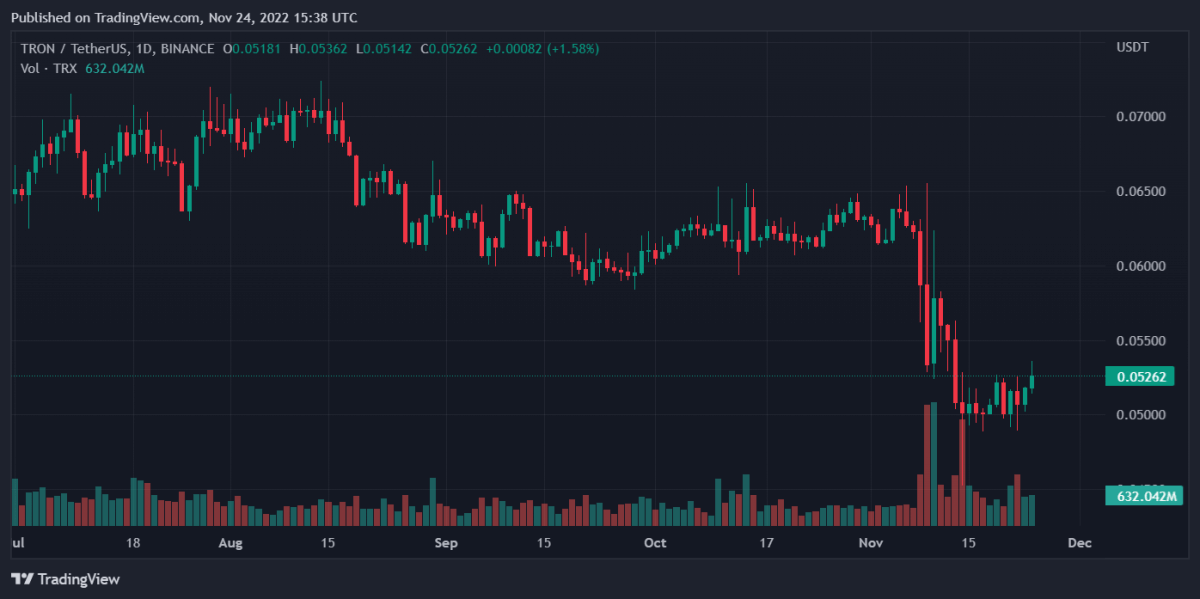This screenshot has height=599, width=1200.
Task: Select the Sep label on time axis
Action: pyautogui.click(x=446, y=543)
